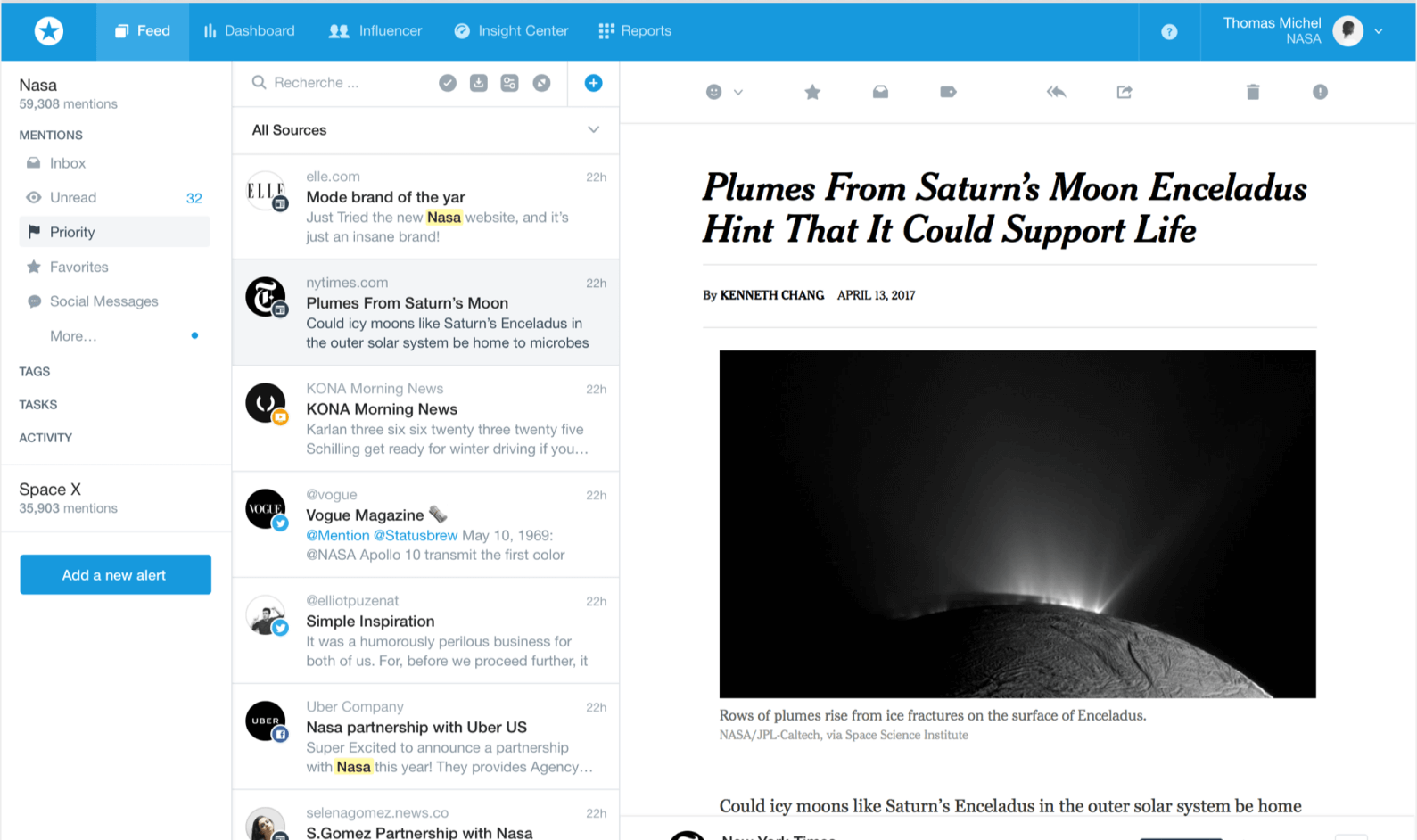Open the Dashboard tab
The height and width of the screenshot is (840, 1417).
coord(249,31)
